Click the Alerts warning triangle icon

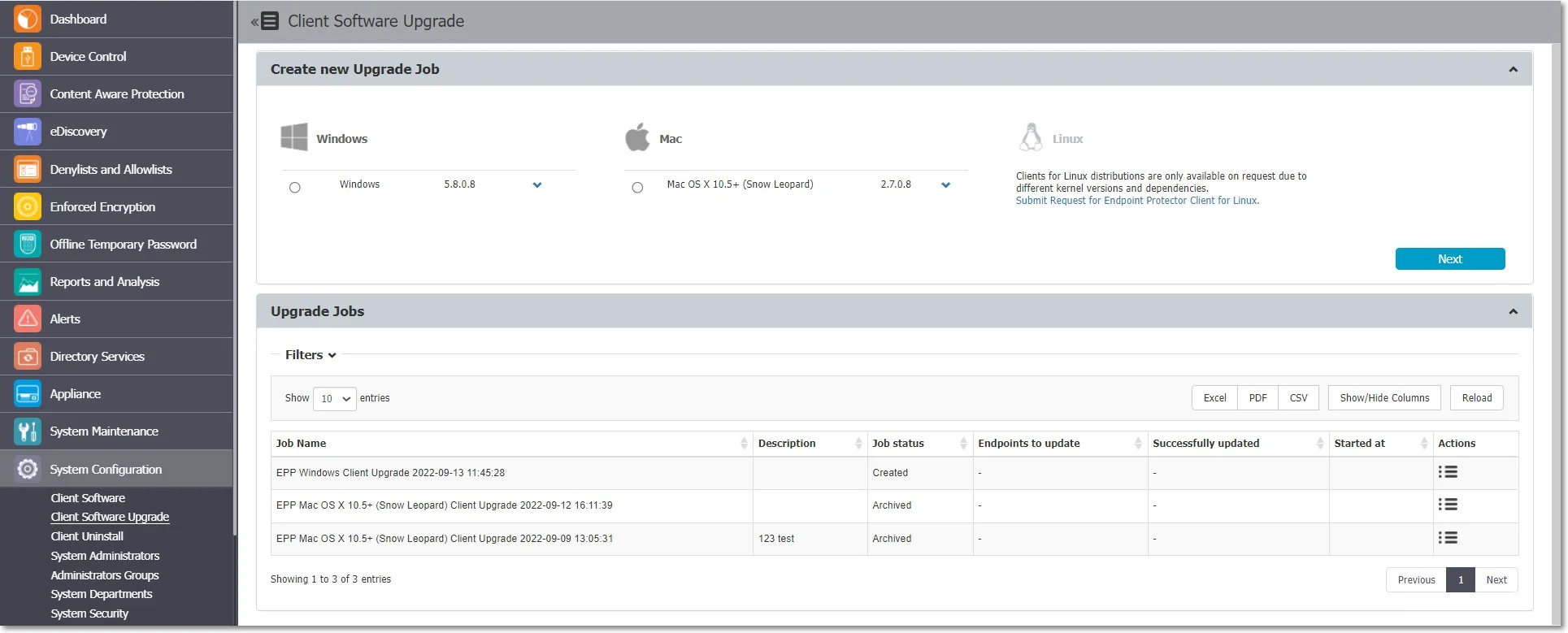pyautogui.click(x=28, y=319)
